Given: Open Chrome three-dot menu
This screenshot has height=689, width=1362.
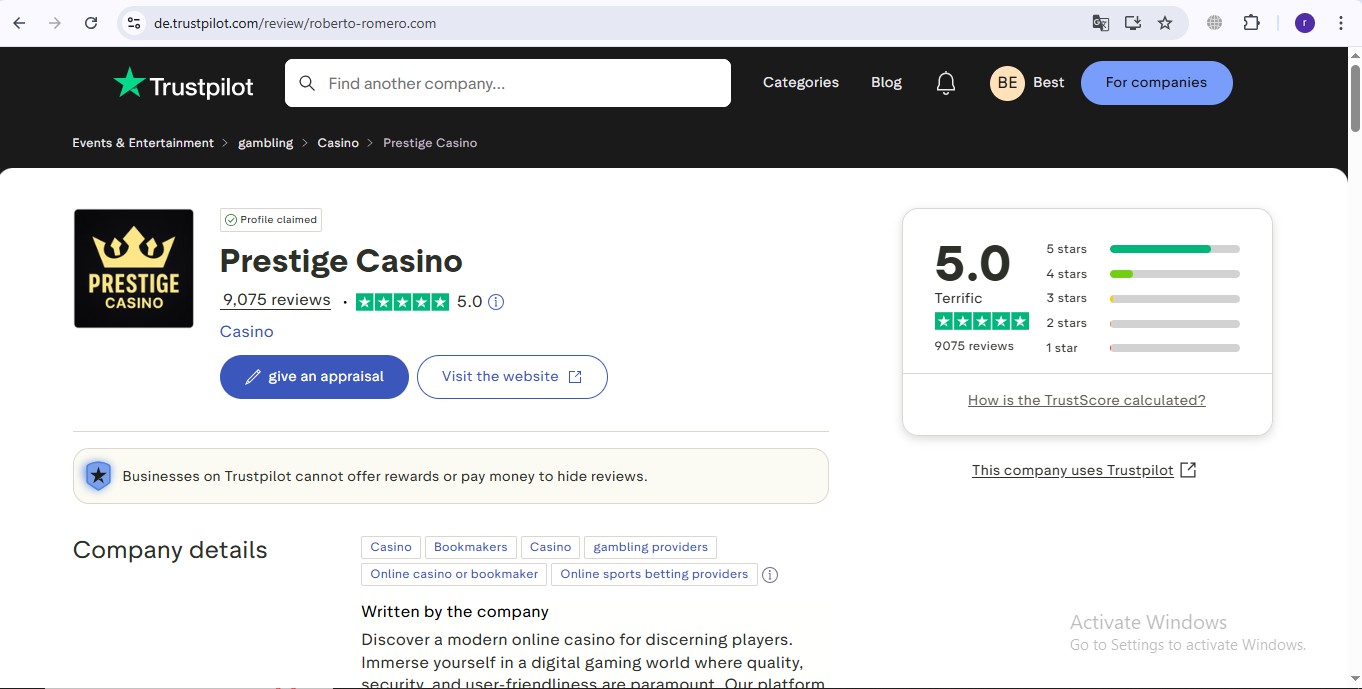Looking at the screenshot, I should point(1341,23).
